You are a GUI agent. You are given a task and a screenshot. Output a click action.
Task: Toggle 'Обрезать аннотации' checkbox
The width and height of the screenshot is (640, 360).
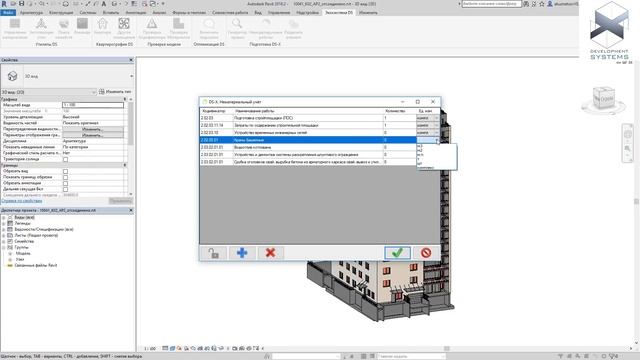point(65,183)
